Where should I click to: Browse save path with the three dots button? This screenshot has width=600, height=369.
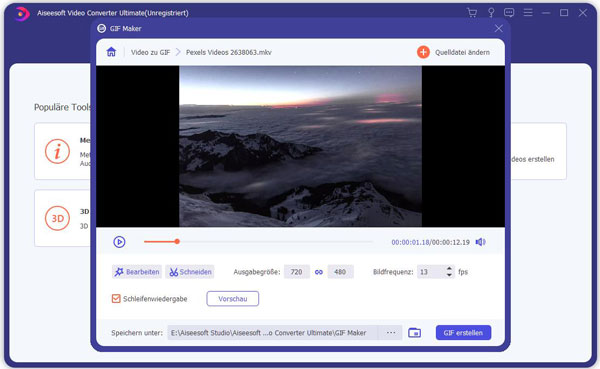[x=391, y=333]
